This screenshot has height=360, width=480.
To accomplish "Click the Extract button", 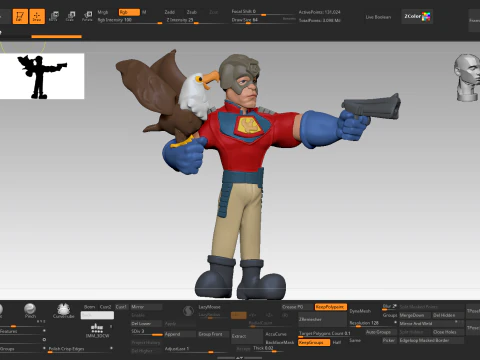I will (x=247, y=336).
